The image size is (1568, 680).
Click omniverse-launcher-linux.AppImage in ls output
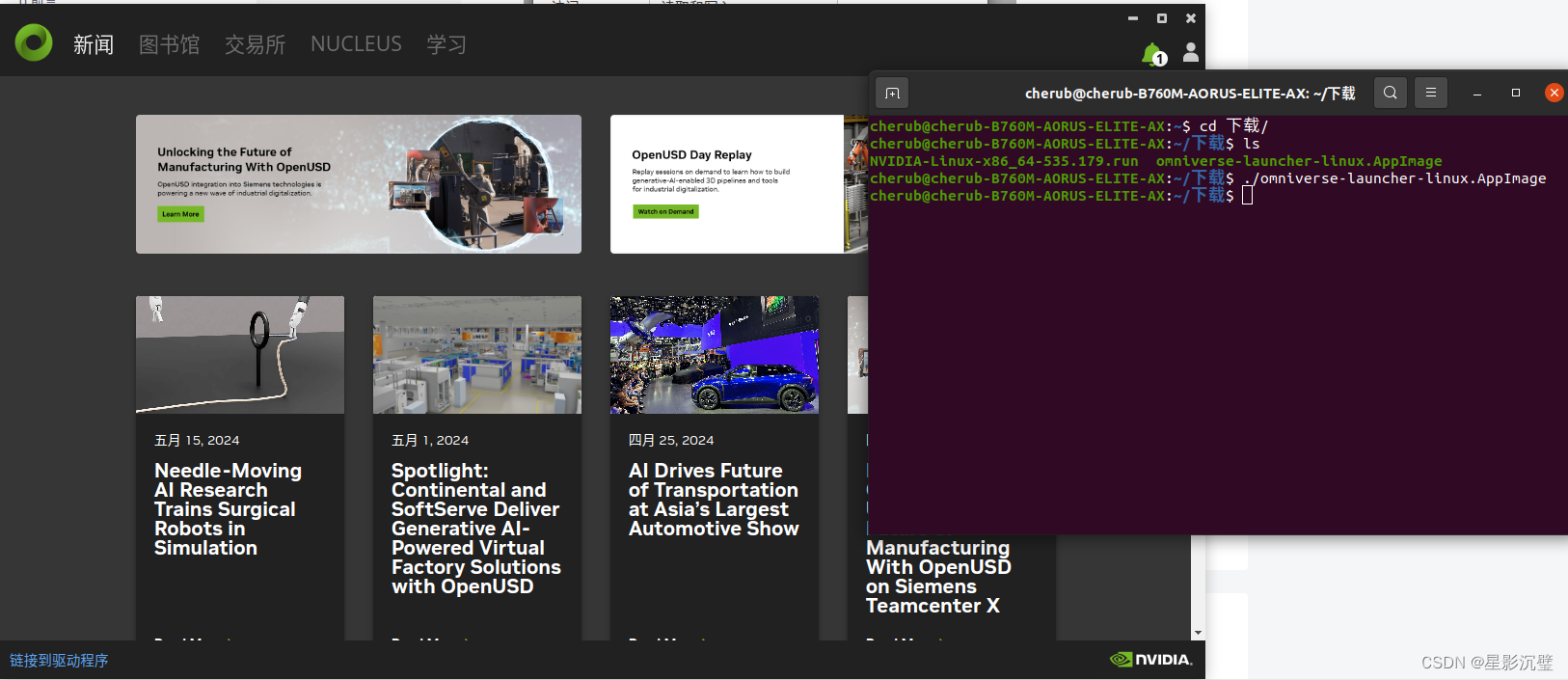click(1299, 161)
